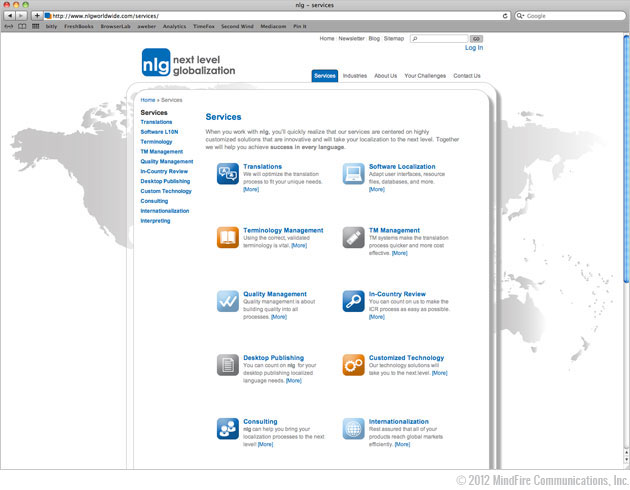Viewport: 630px width, 490px height.
Task: Go forward with browser forward arrow
Action: [21, 16]
